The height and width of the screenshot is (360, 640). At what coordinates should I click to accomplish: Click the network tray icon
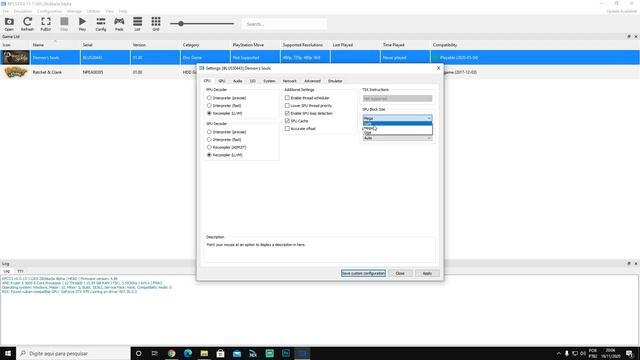(x=575, y=353)
